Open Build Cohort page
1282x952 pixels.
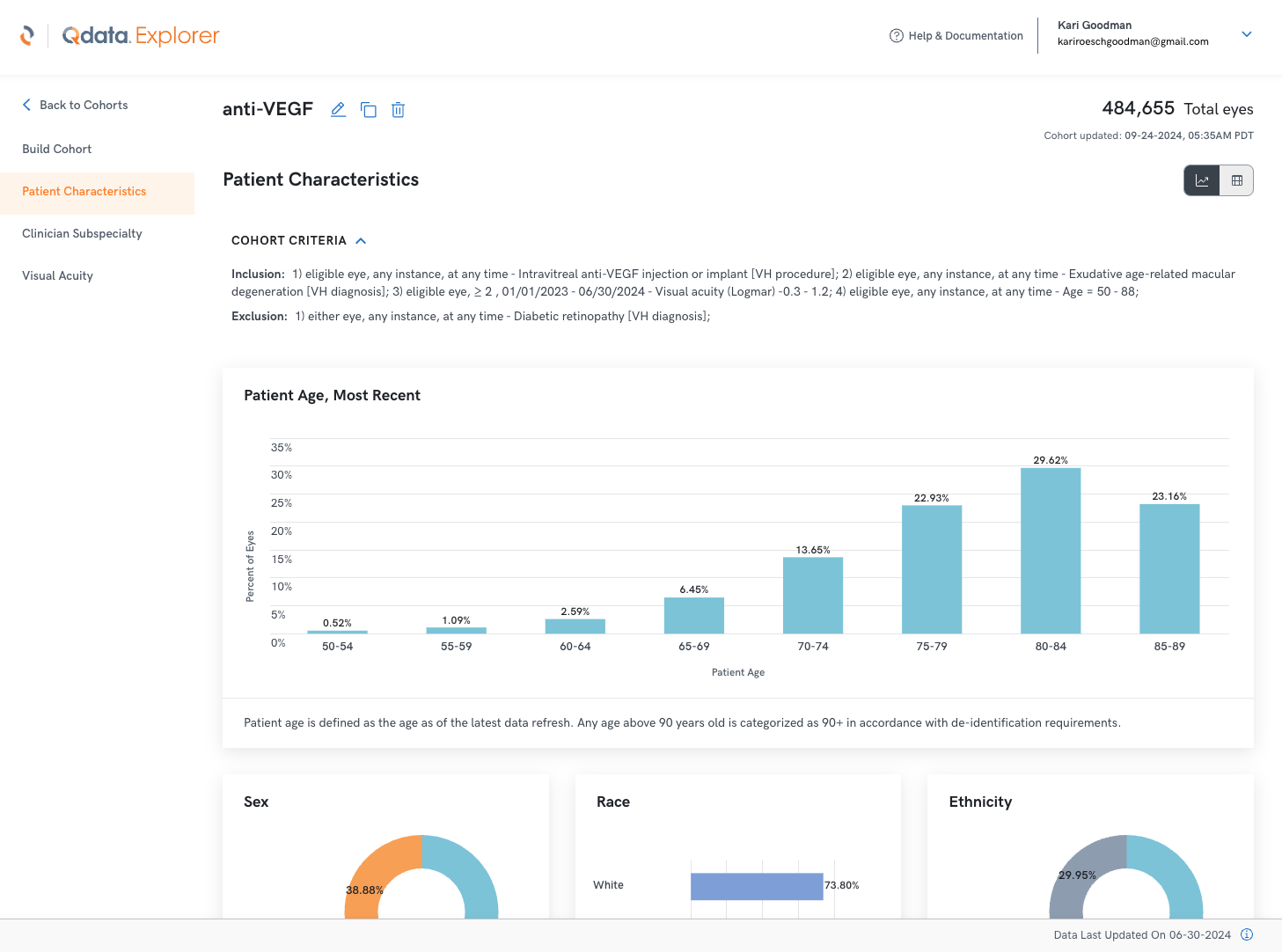[x=57, y=149]
